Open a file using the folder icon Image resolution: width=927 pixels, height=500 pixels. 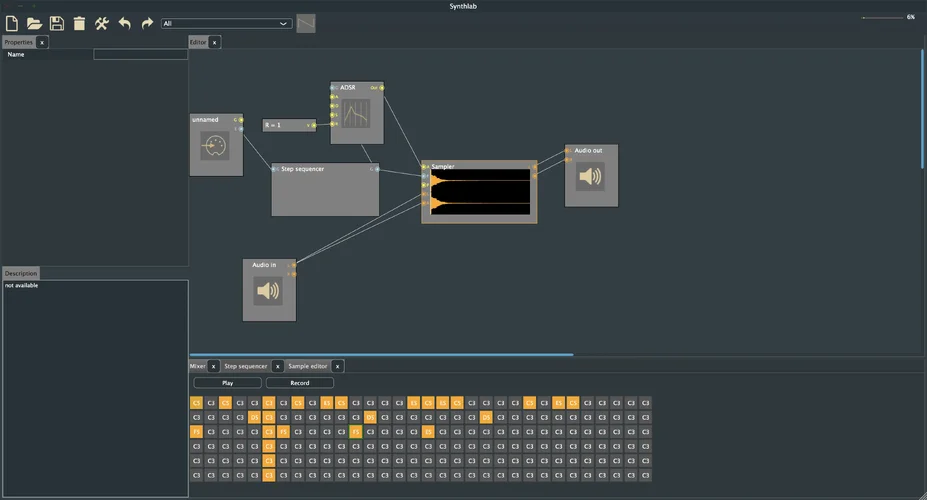(34, 23)
